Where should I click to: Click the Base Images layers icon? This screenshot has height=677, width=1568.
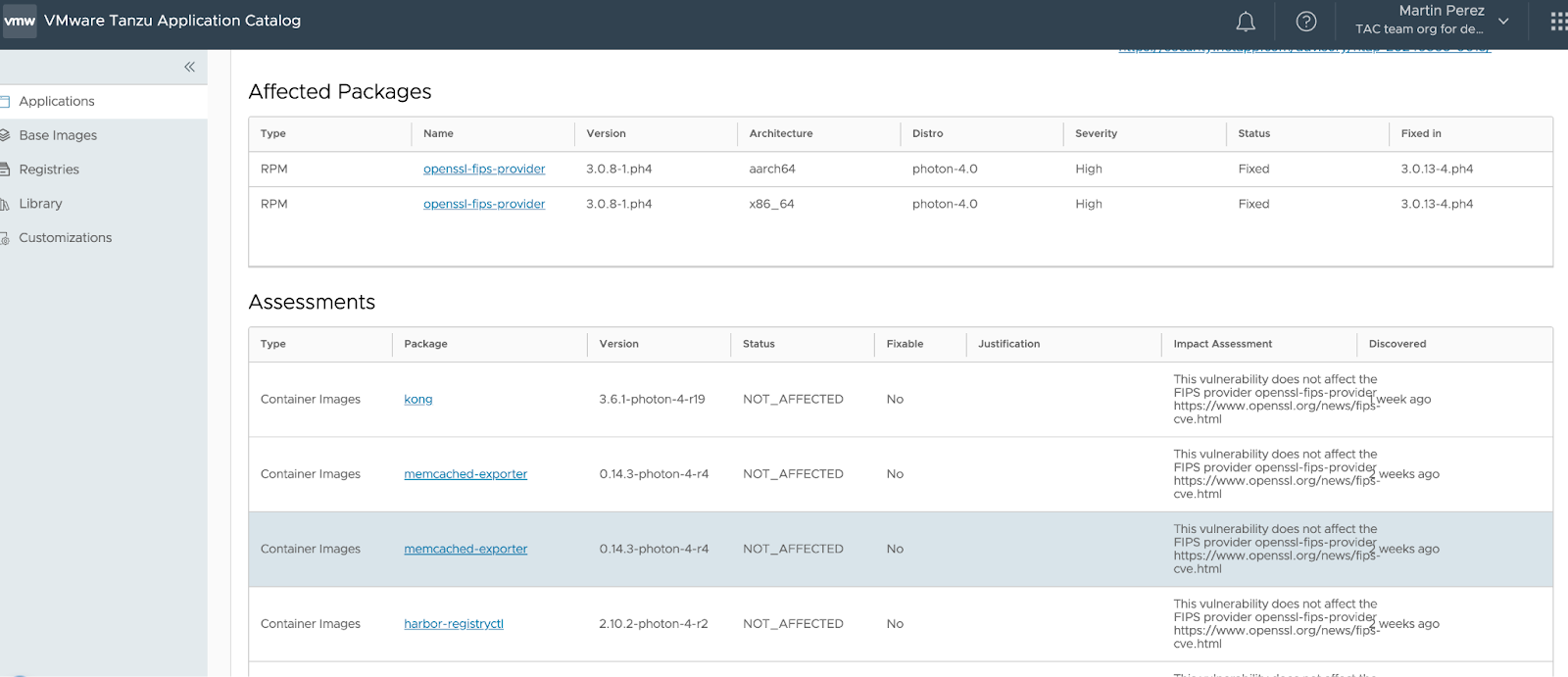tap(5, 135)
